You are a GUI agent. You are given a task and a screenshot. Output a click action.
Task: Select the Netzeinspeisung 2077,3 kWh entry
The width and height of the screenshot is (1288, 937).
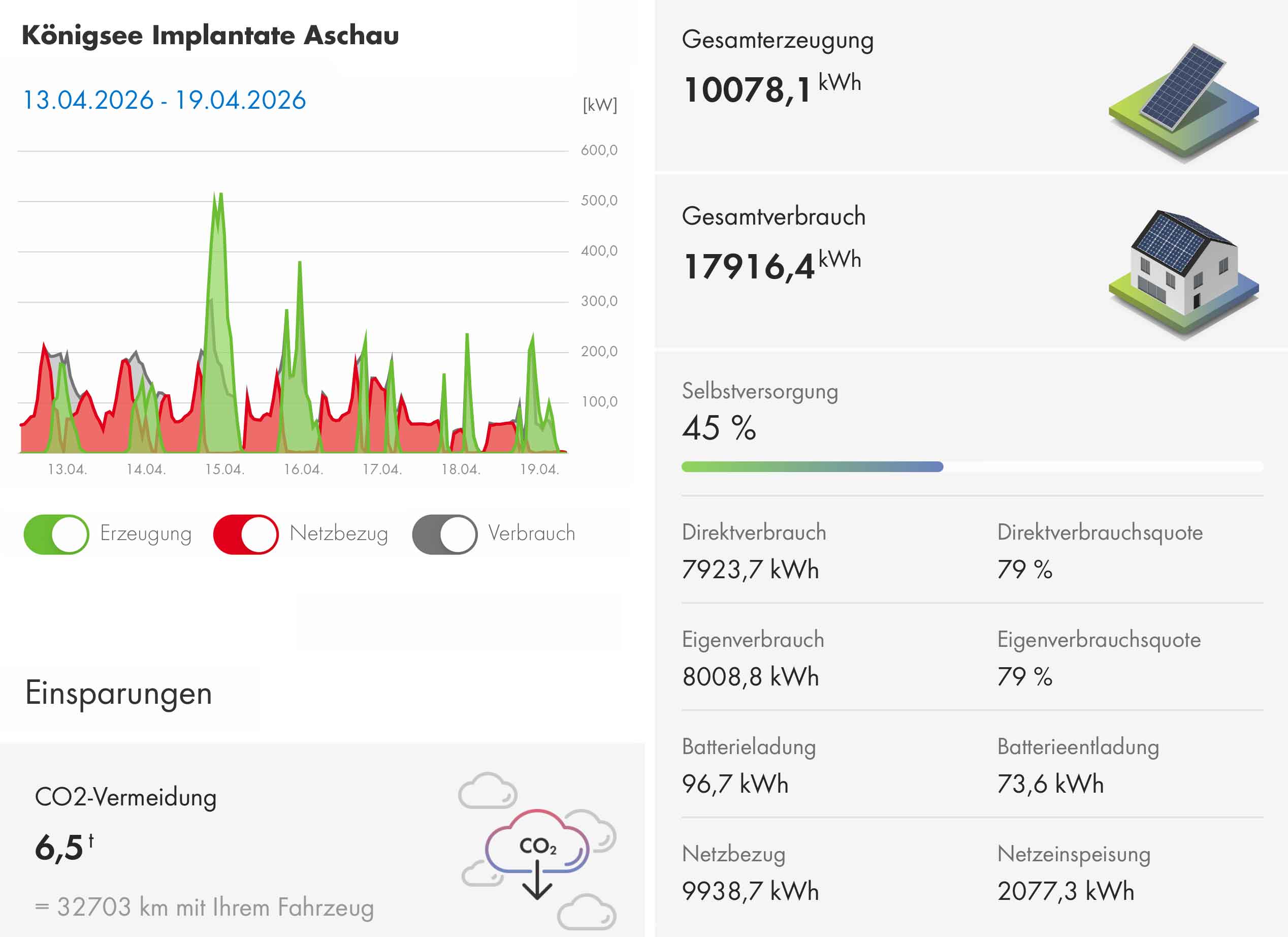[x=1066, y=891]
